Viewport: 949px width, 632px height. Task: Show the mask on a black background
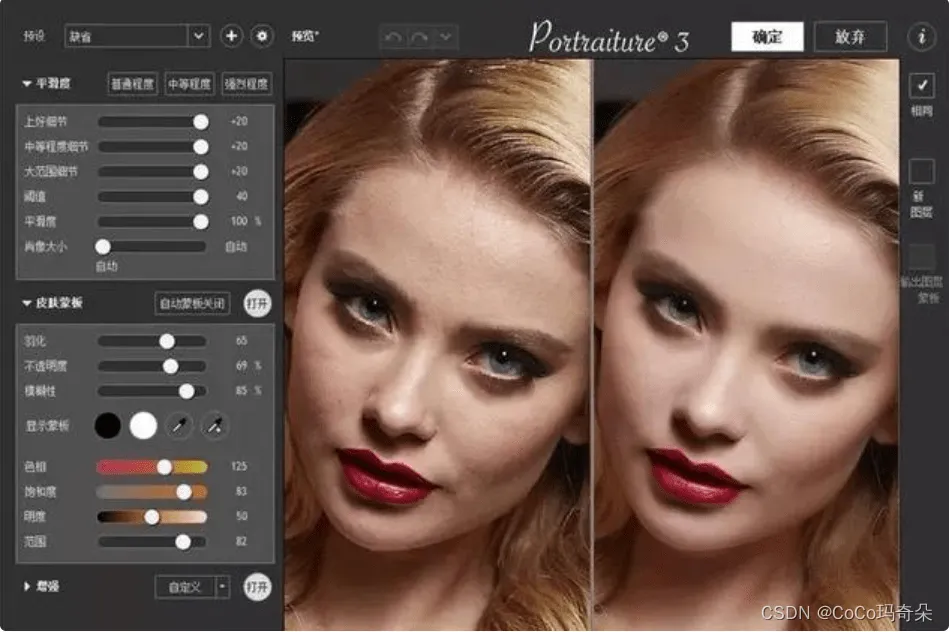pyautogui.click(x=108, y=426)
